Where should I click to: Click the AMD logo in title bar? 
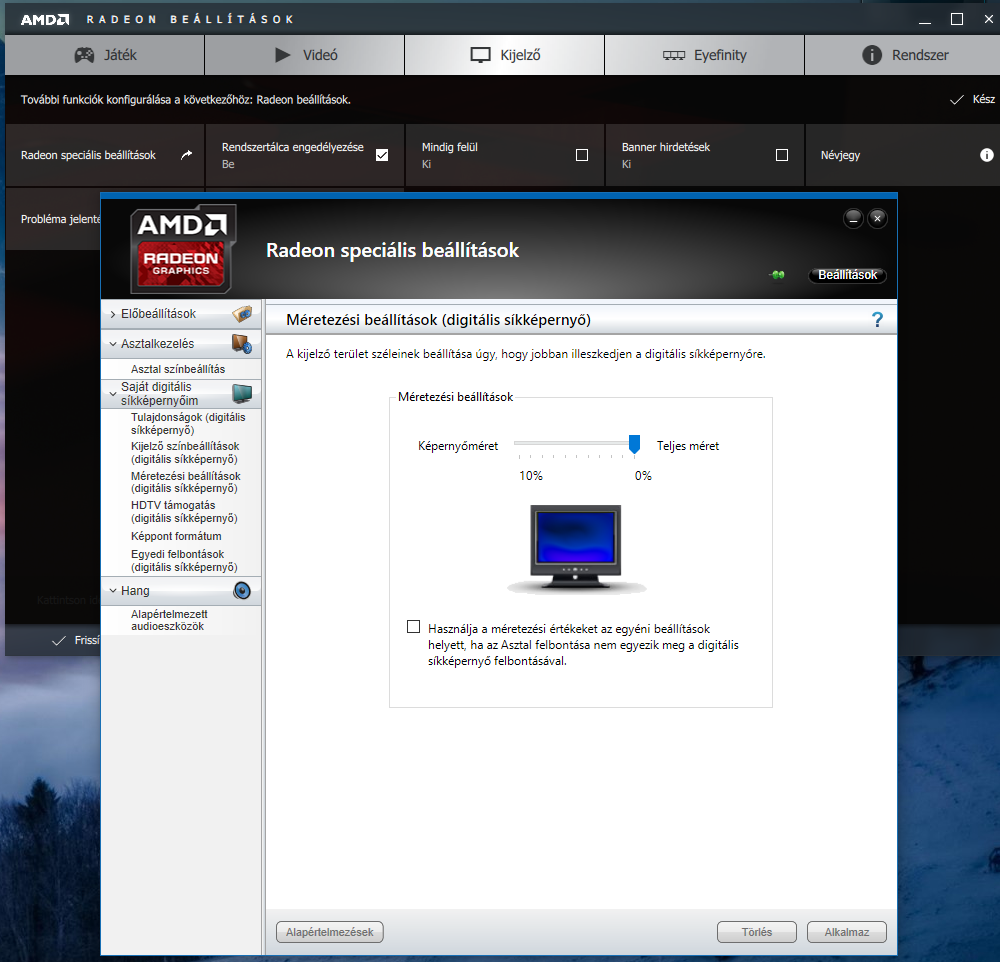[45, 19]
